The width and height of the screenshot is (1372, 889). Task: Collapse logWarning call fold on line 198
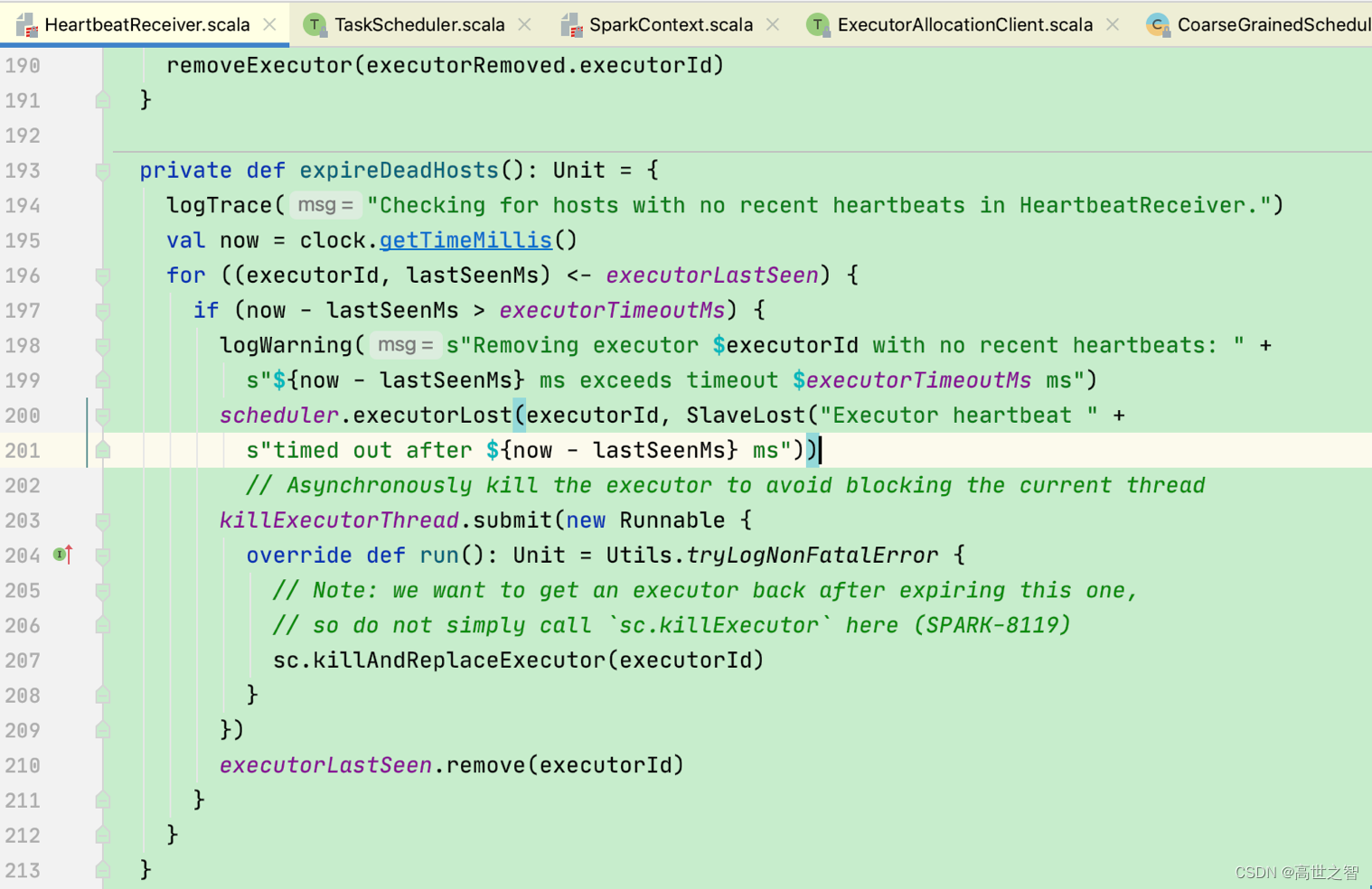(103, 346)
